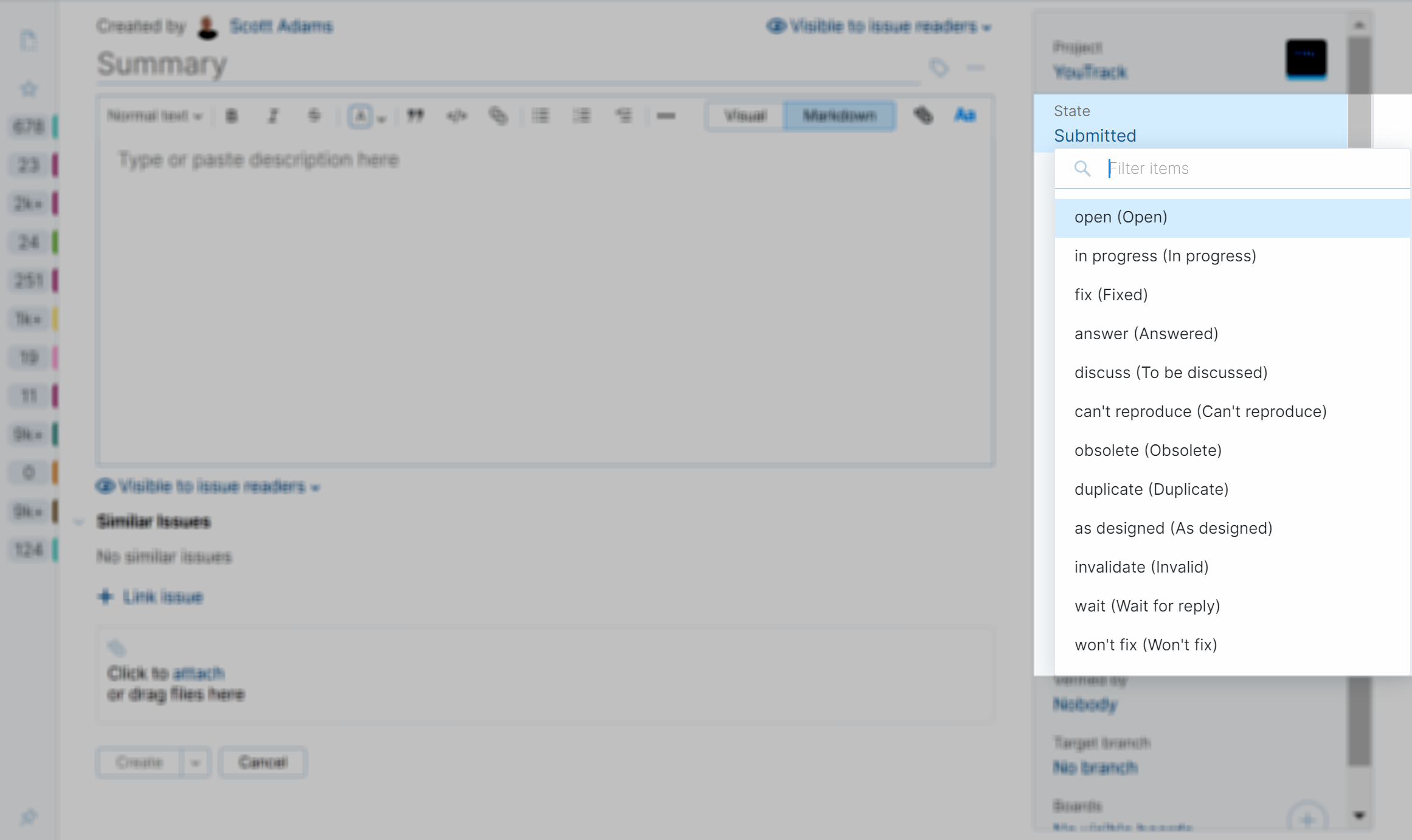Insert a horizontal rule
The image size is (1412, 840).
click(x=666, y=115)
